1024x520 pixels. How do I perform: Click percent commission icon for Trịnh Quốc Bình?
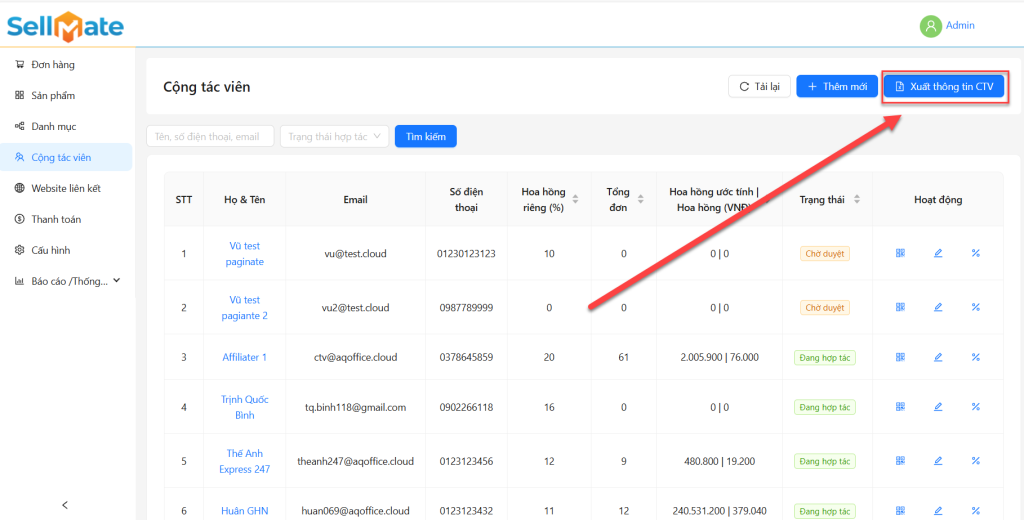(x=975, y=407)
